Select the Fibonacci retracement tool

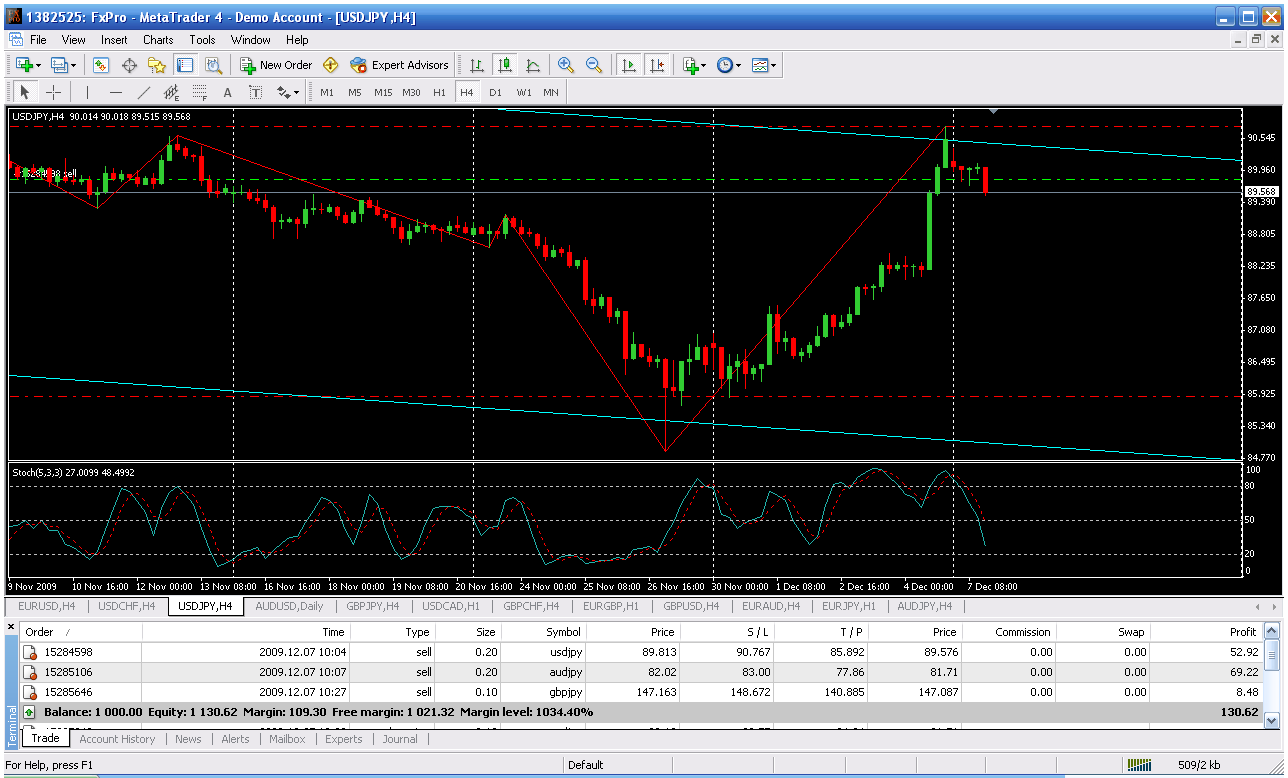[199, 92]
